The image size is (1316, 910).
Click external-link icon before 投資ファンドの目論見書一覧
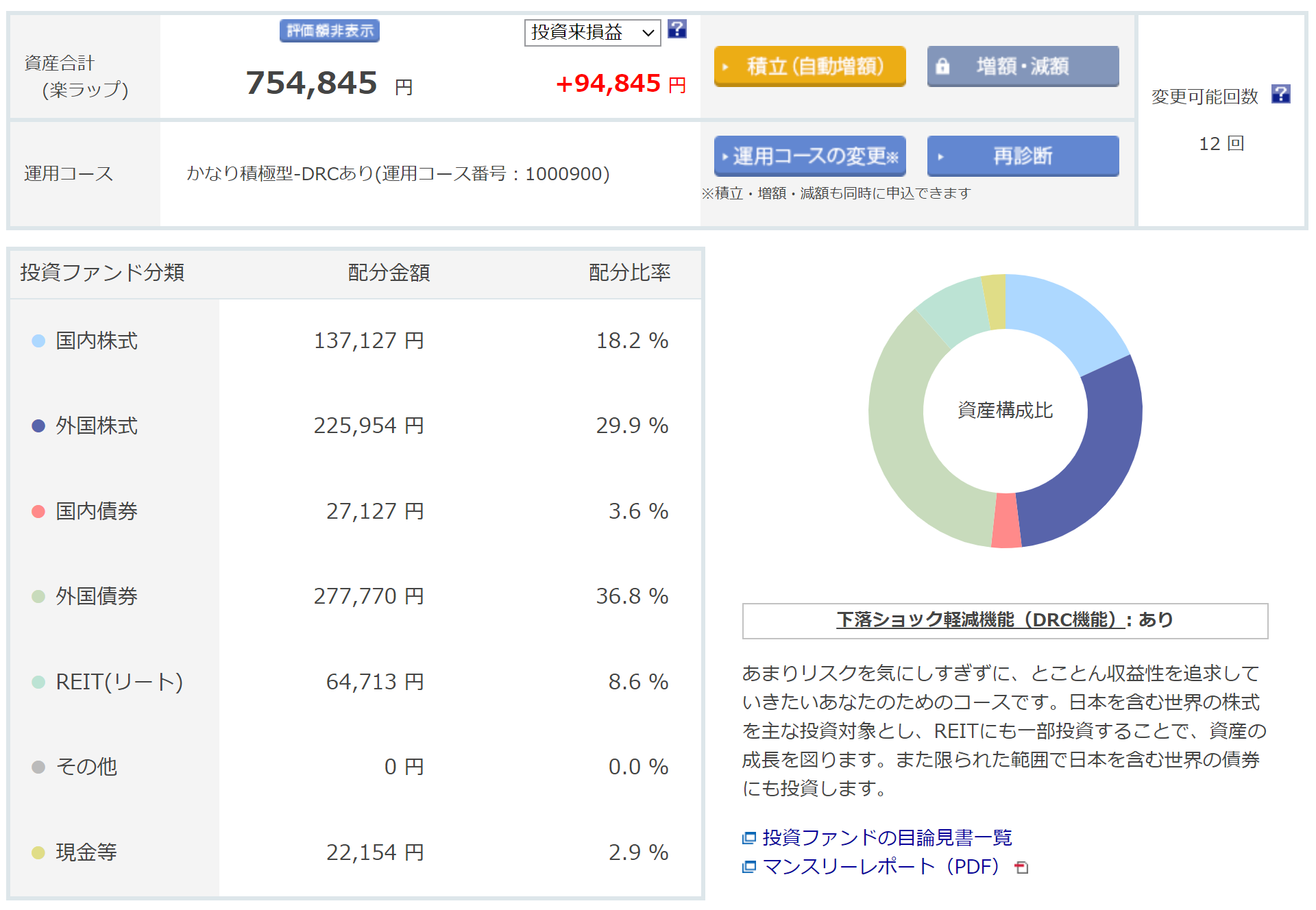pos(749,837)
